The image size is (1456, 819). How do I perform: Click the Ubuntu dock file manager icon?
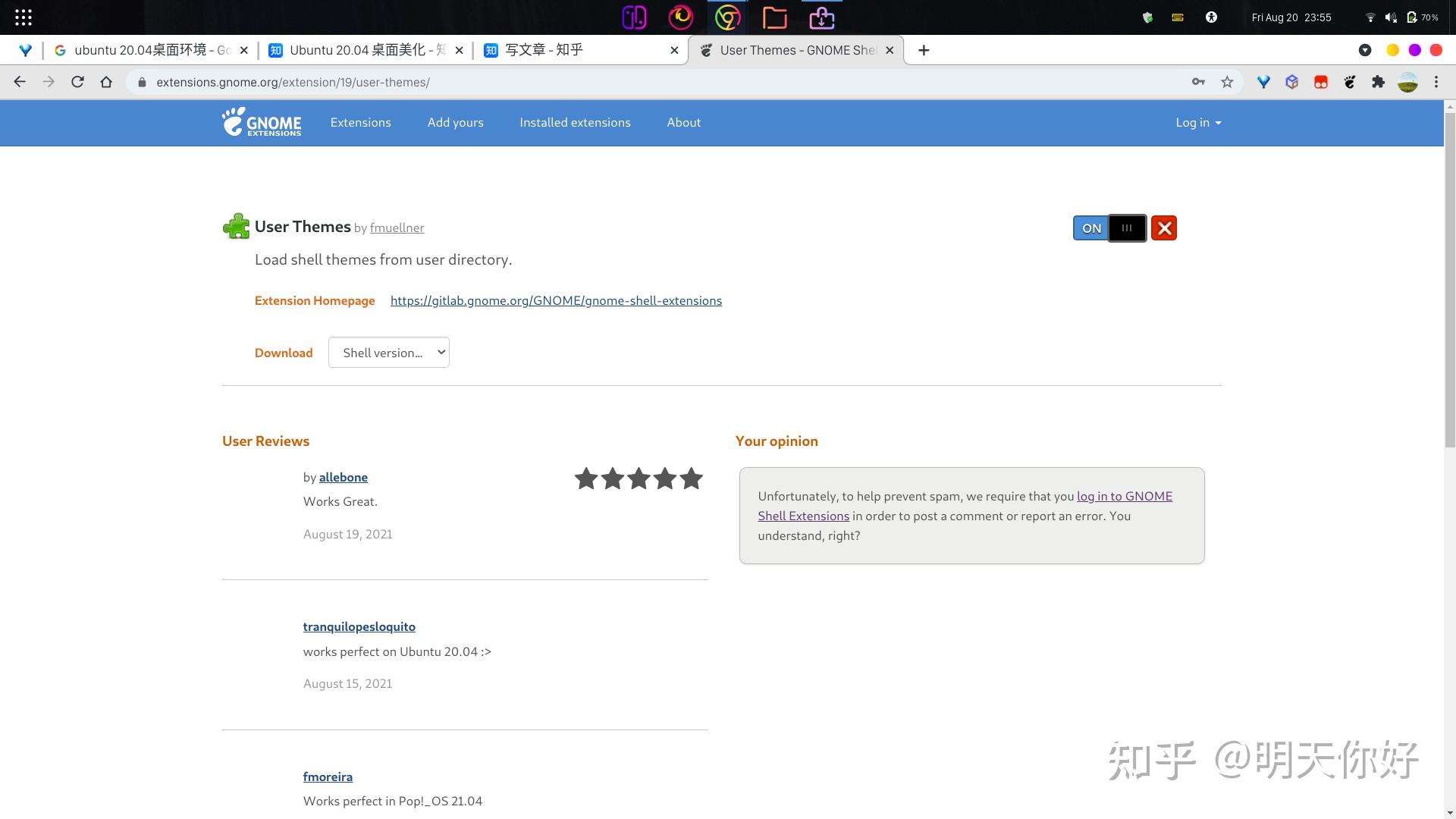(x=775, y=17)
